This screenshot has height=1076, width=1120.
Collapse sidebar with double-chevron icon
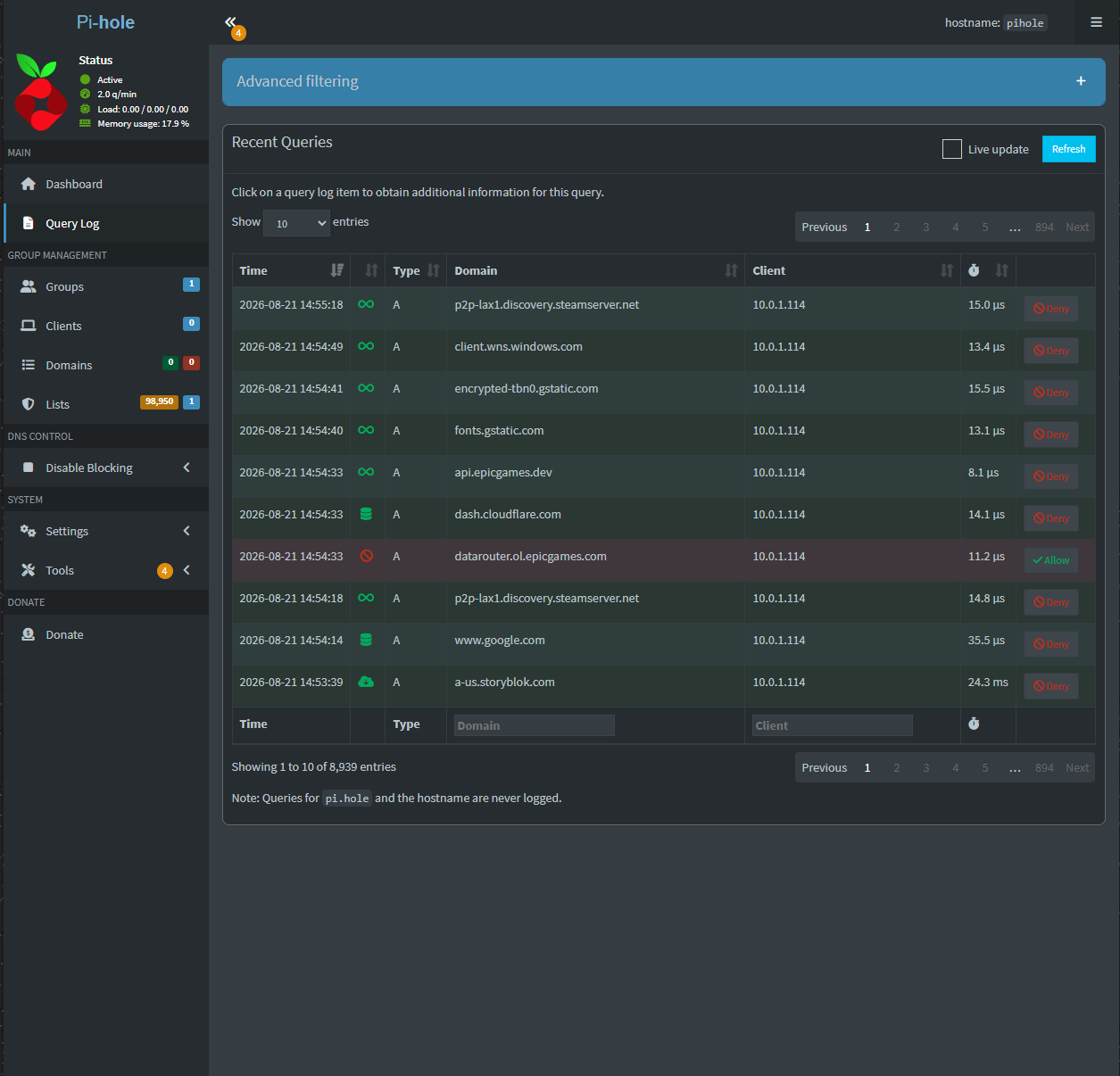(230, 22)
